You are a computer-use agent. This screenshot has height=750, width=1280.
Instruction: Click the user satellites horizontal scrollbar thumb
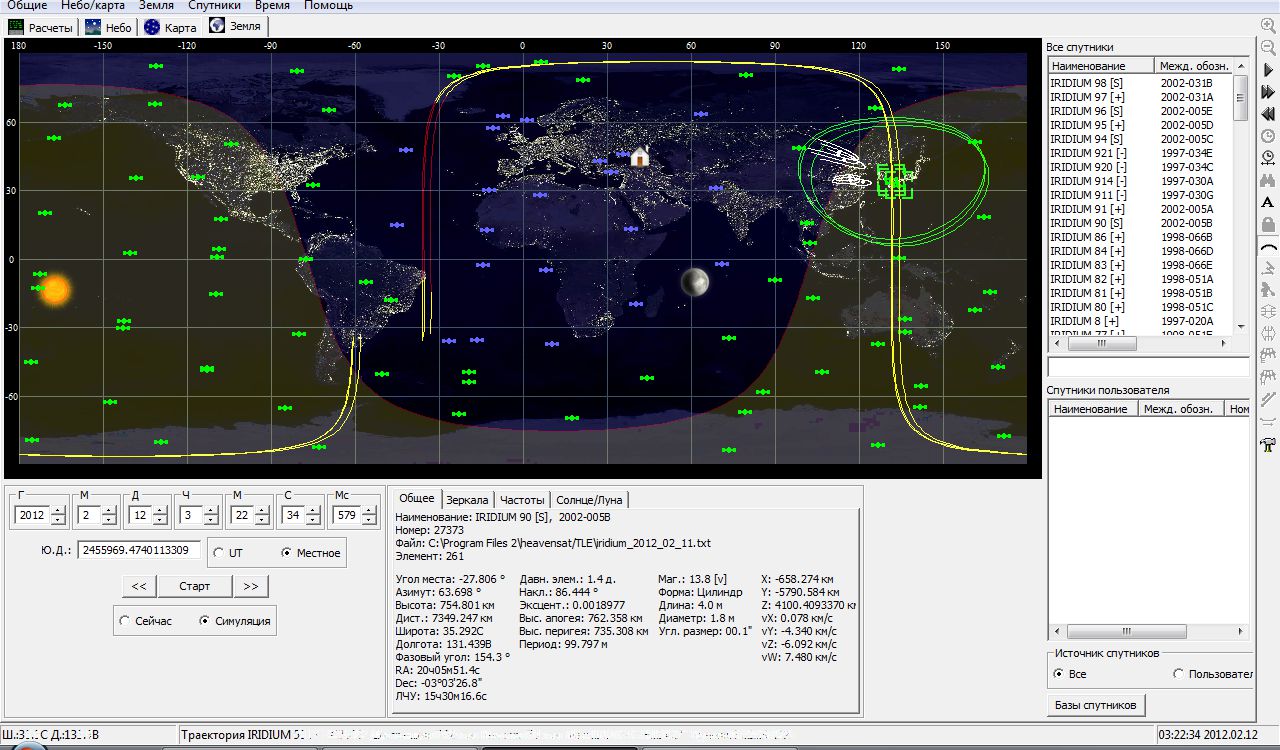click(x=1125, y=632)
